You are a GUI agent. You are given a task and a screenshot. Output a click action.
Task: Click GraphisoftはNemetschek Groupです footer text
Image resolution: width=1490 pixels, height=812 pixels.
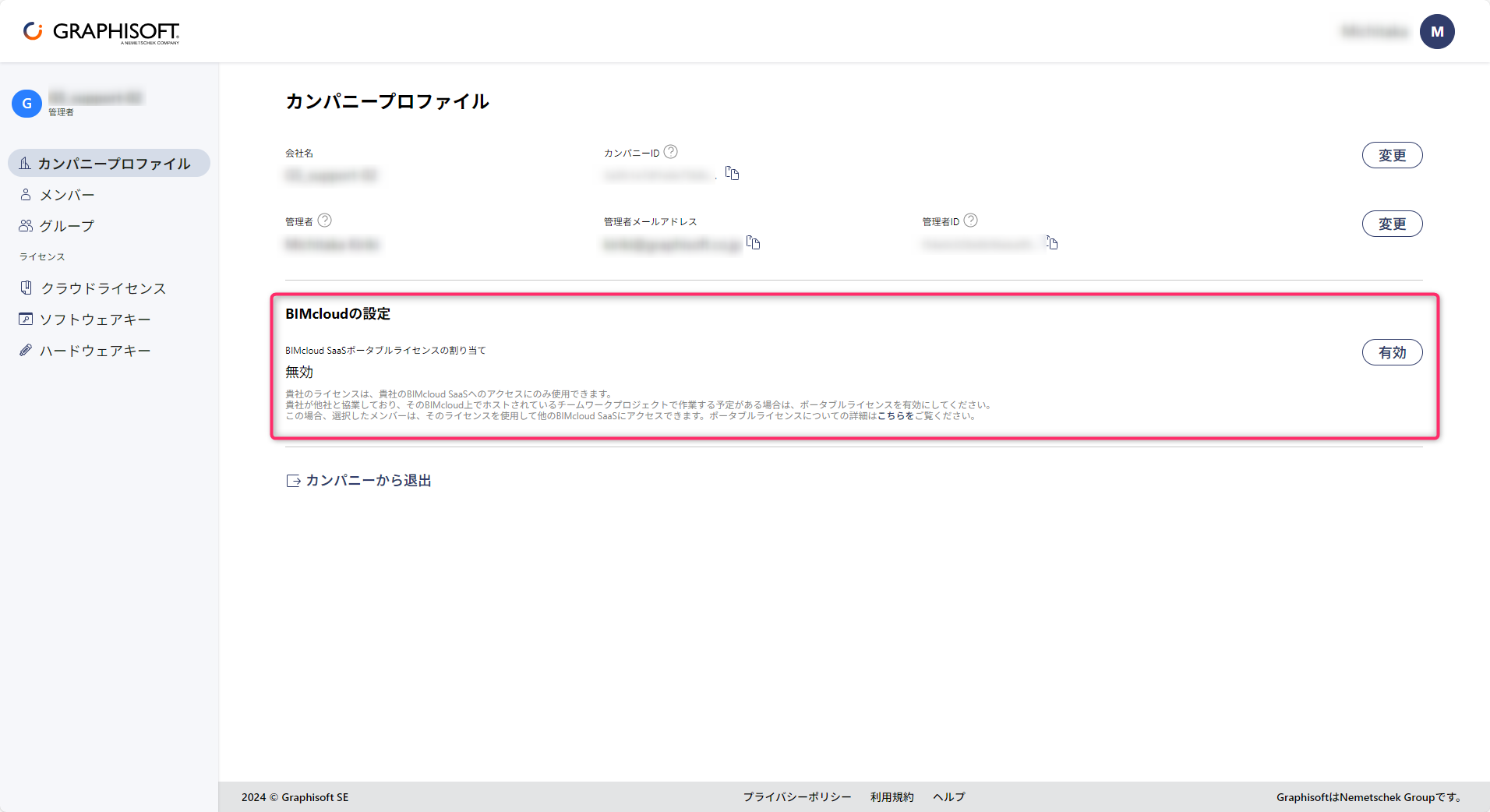[1370, 797]
